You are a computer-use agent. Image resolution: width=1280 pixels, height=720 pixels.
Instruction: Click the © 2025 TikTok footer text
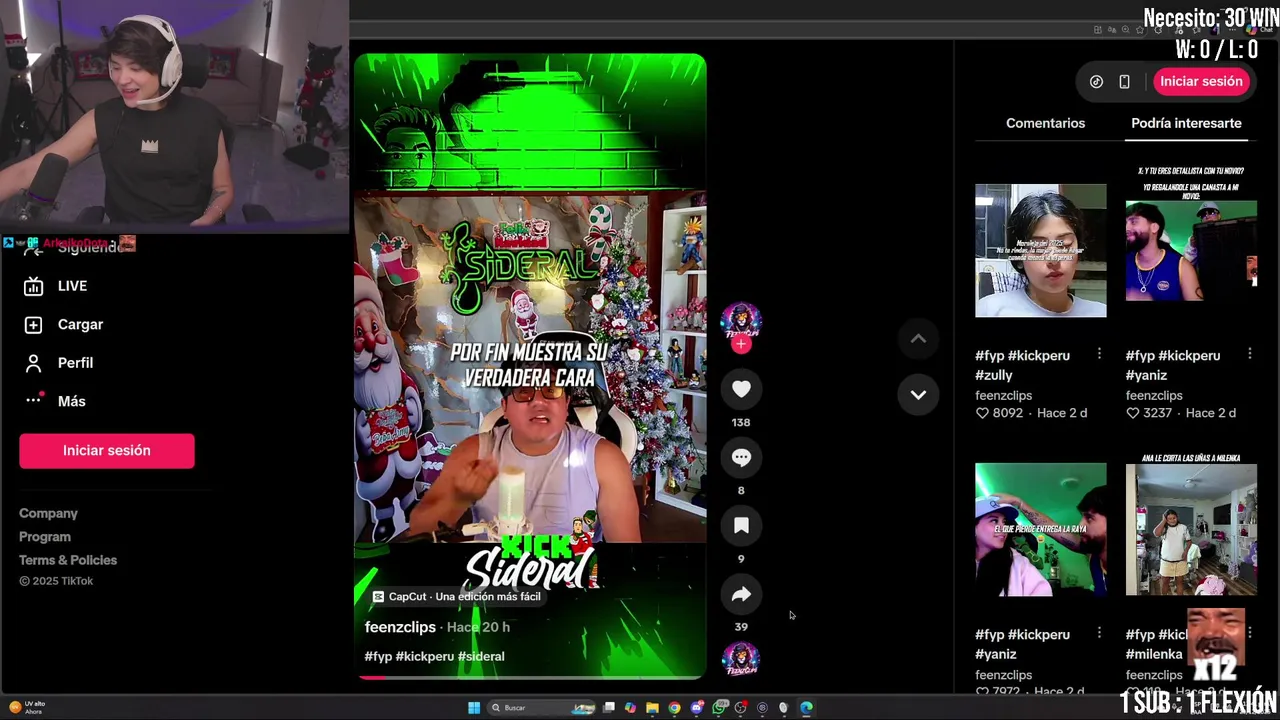pyautogui.click(x=56, y=581)
